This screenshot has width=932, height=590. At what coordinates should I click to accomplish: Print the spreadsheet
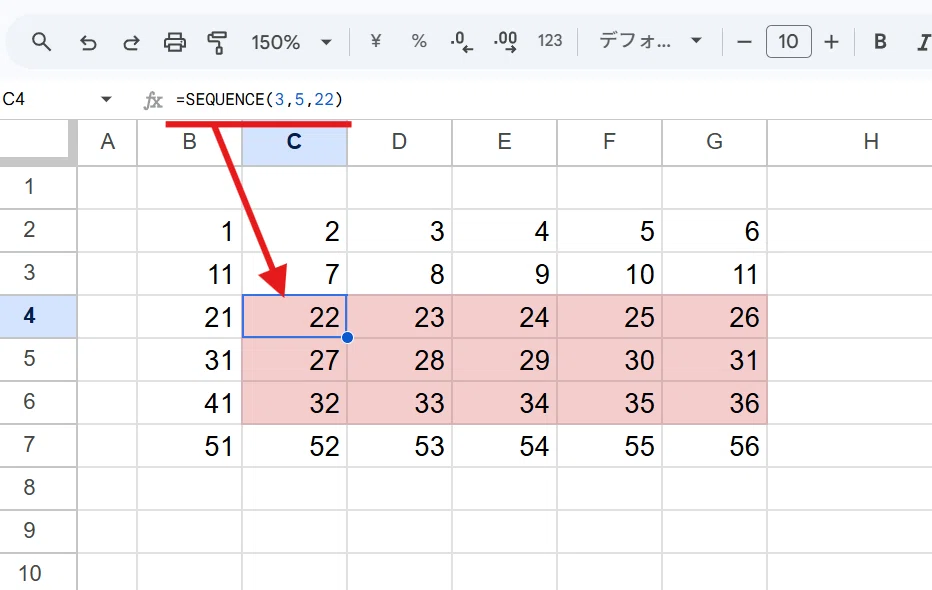click(175, 42)
